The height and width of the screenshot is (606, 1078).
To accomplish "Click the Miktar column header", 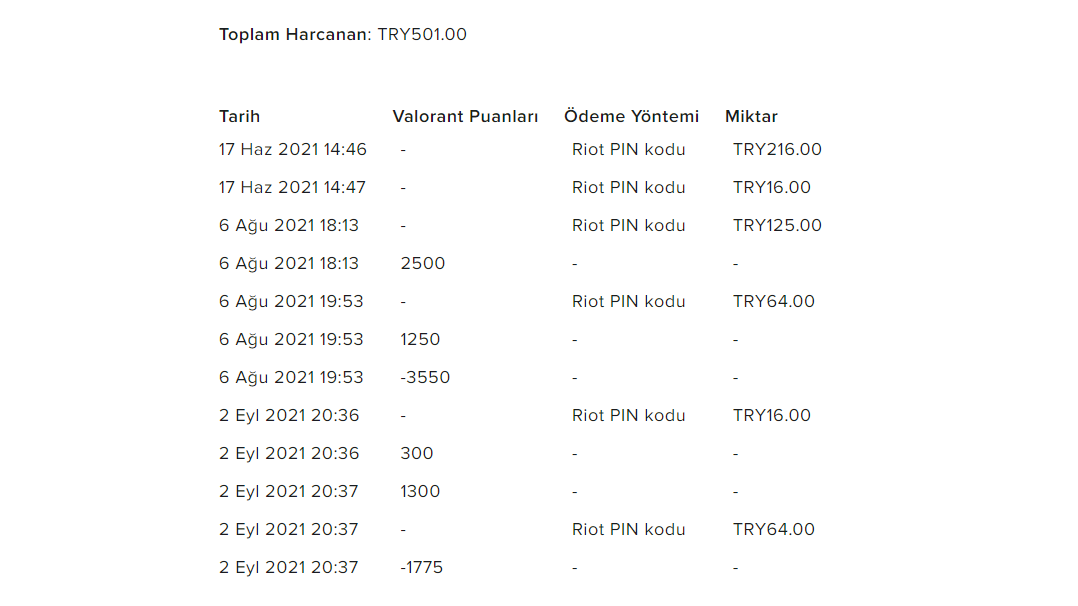I will tap(751, 116).
